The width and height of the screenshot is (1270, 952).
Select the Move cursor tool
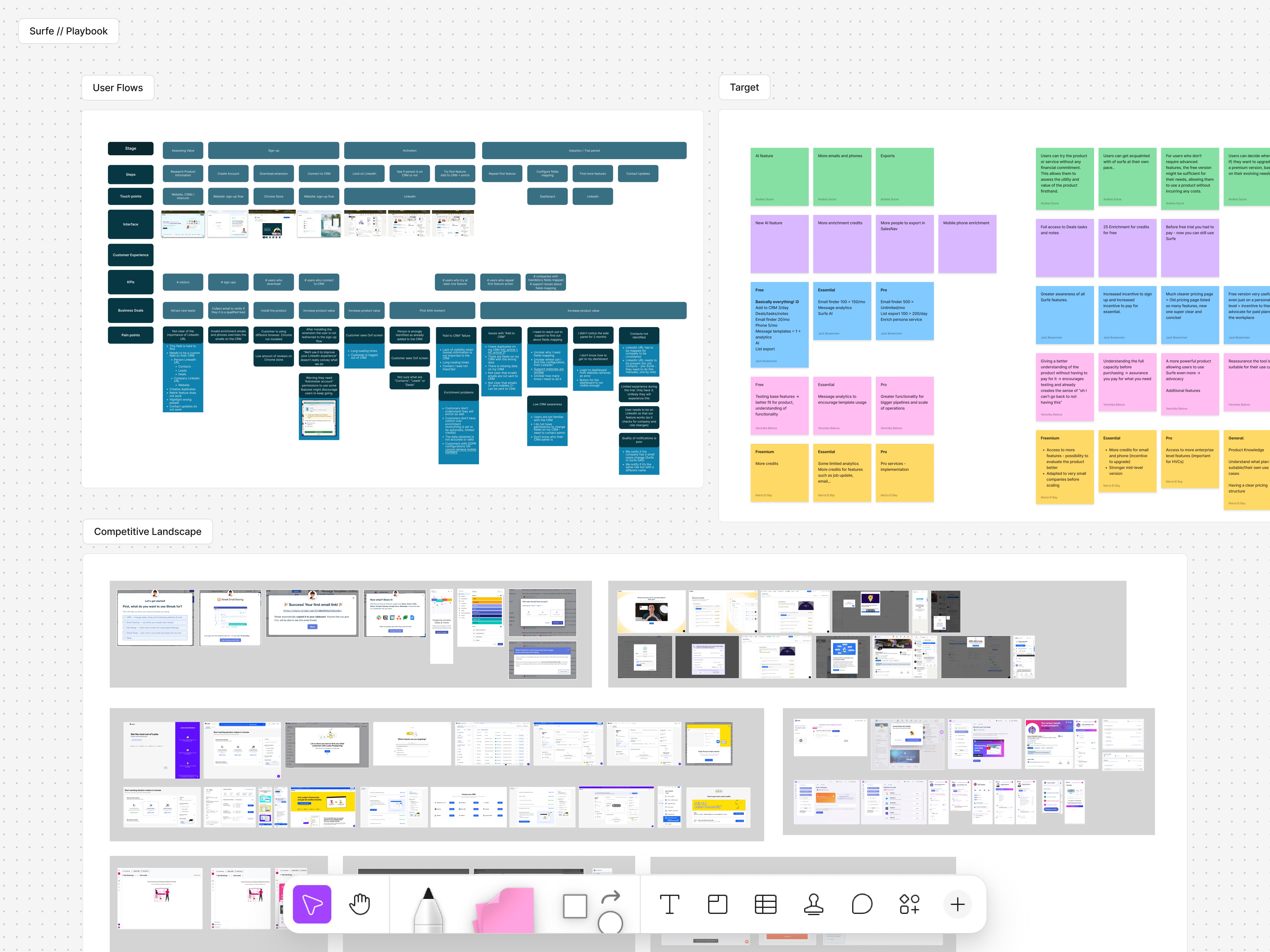pos(312,904)
